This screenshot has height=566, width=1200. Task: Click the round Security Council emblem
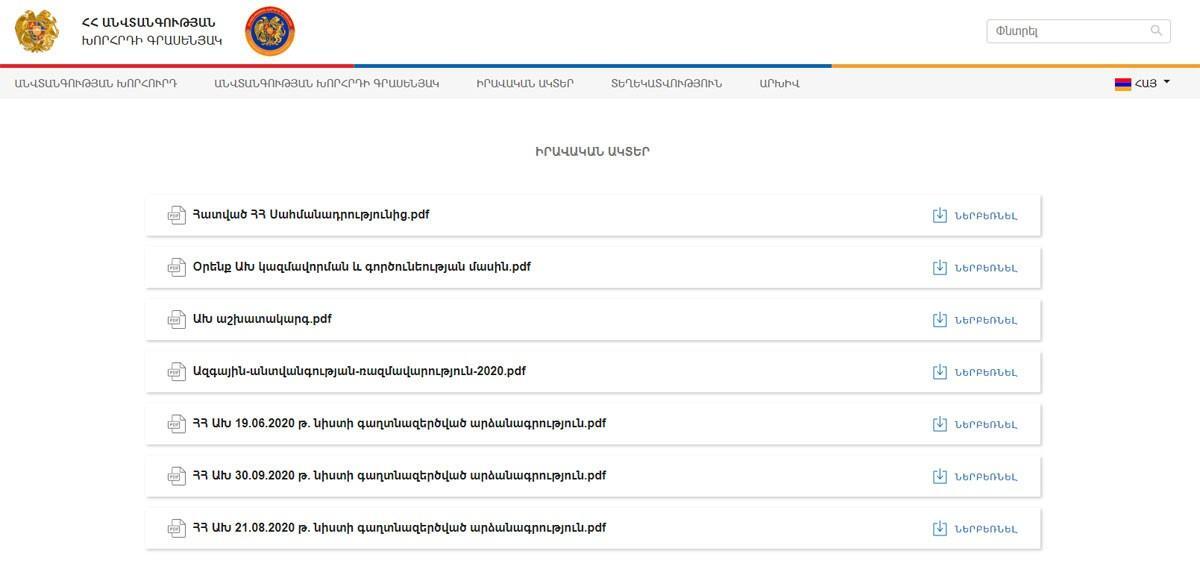click(x=269, y=31)
